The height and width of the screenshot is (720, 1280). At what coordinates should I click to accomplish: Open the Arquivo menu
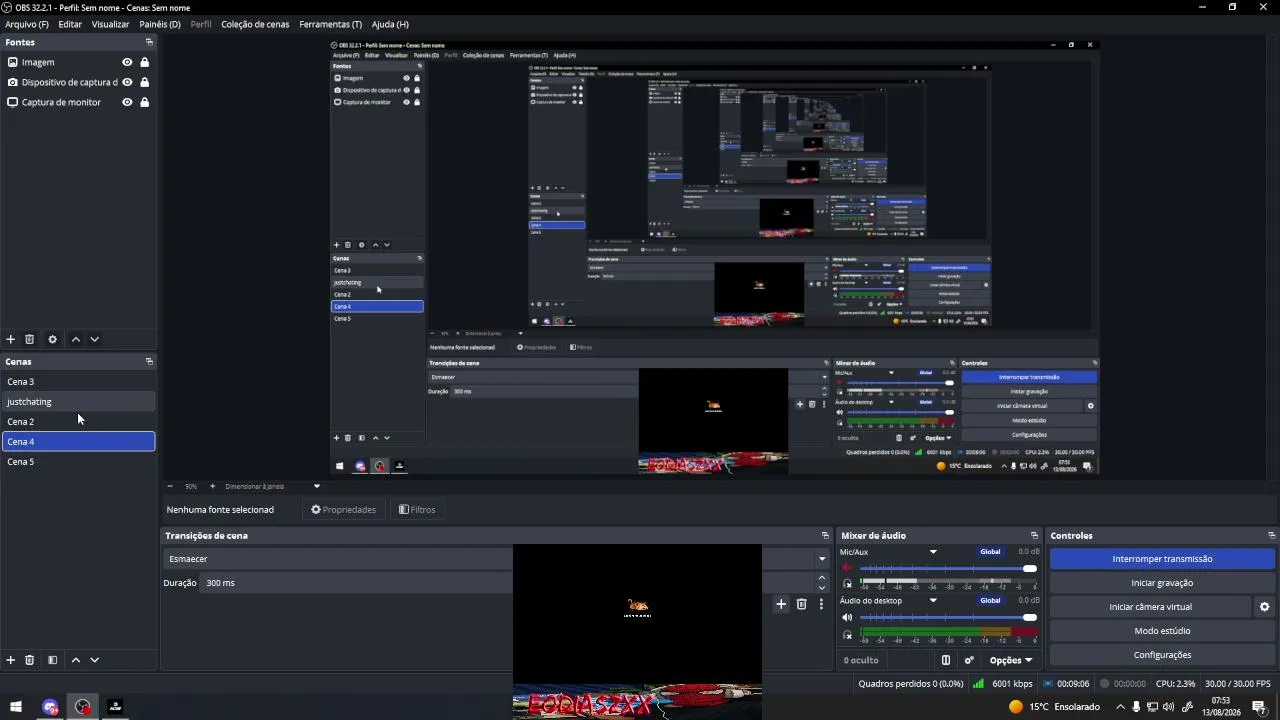coord(27,24)
